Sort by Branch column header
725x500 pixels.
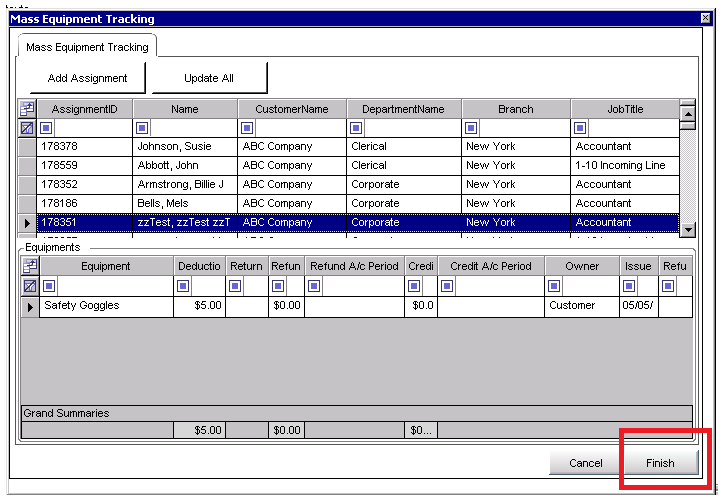(516, 109)
